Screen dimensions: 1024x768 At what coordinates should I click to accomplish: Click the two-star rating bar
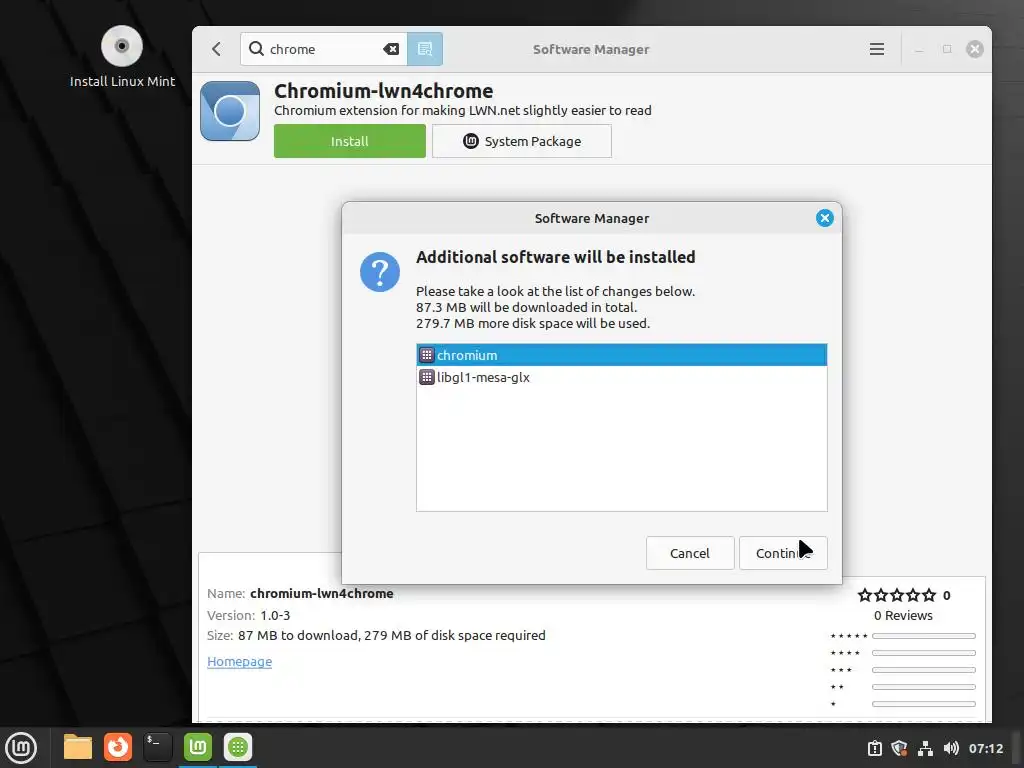click(x=923, y=687)
